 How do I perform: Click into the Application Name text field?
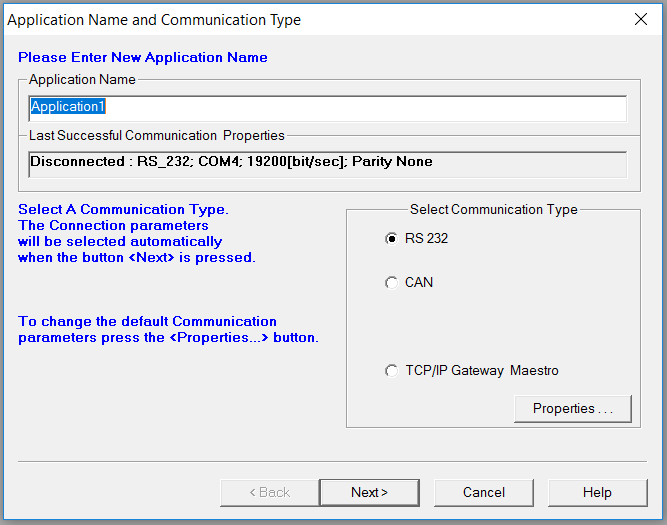[328, 109]
